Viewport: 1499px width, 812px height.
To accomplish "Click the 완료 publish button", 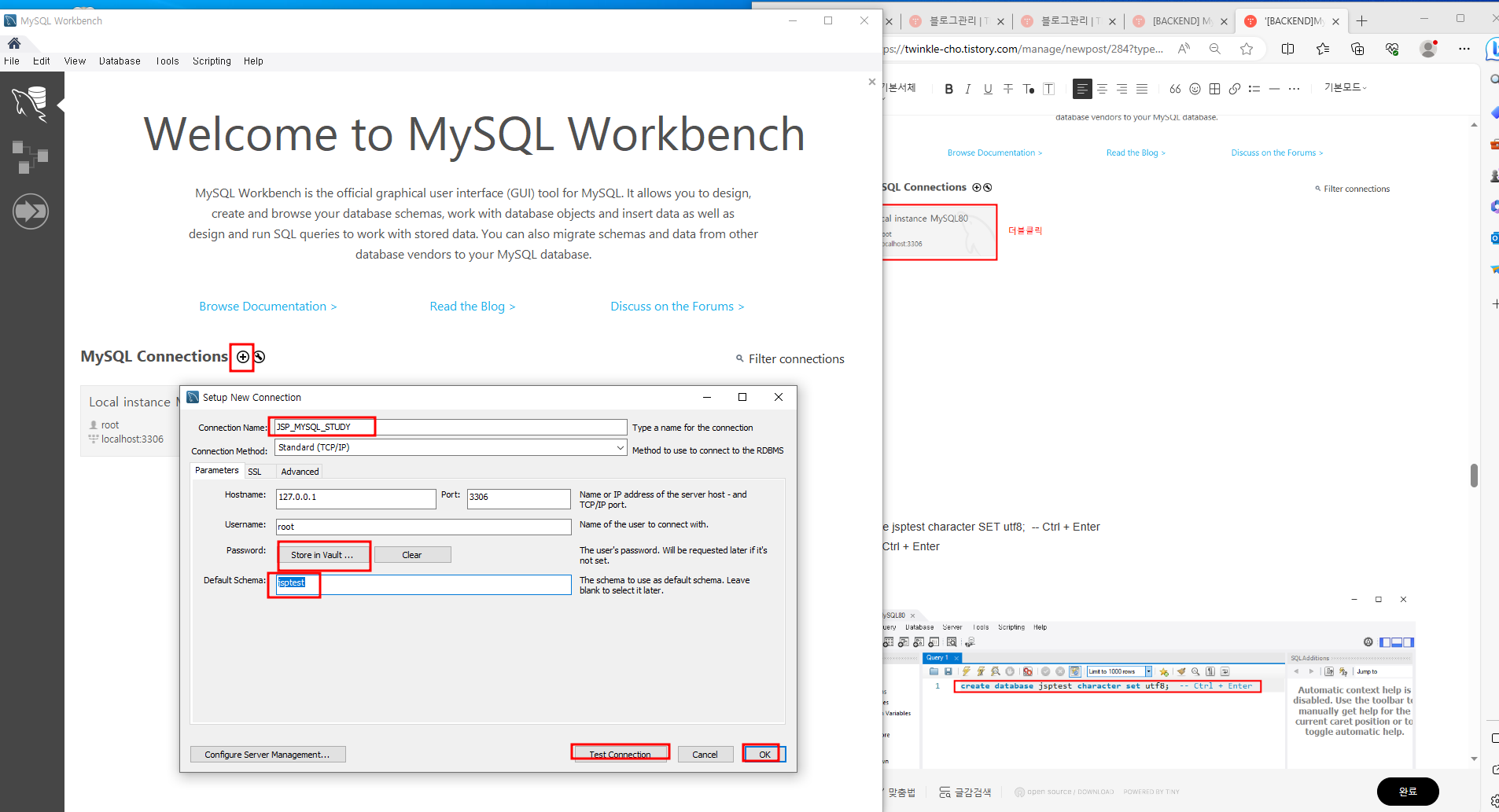I will 1408,792.
